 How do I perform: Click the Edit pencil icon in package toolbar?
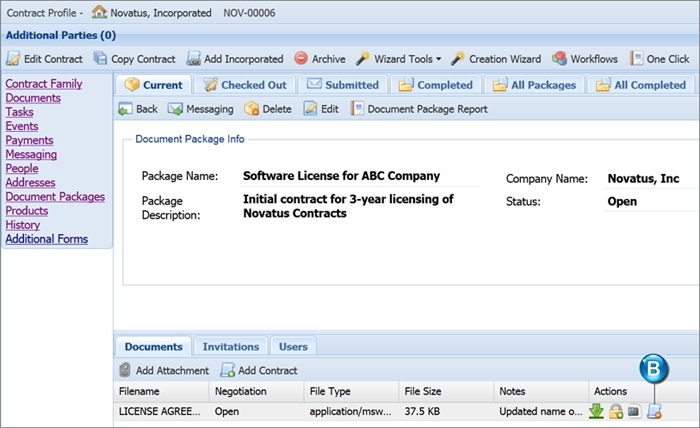click(310, 108)
